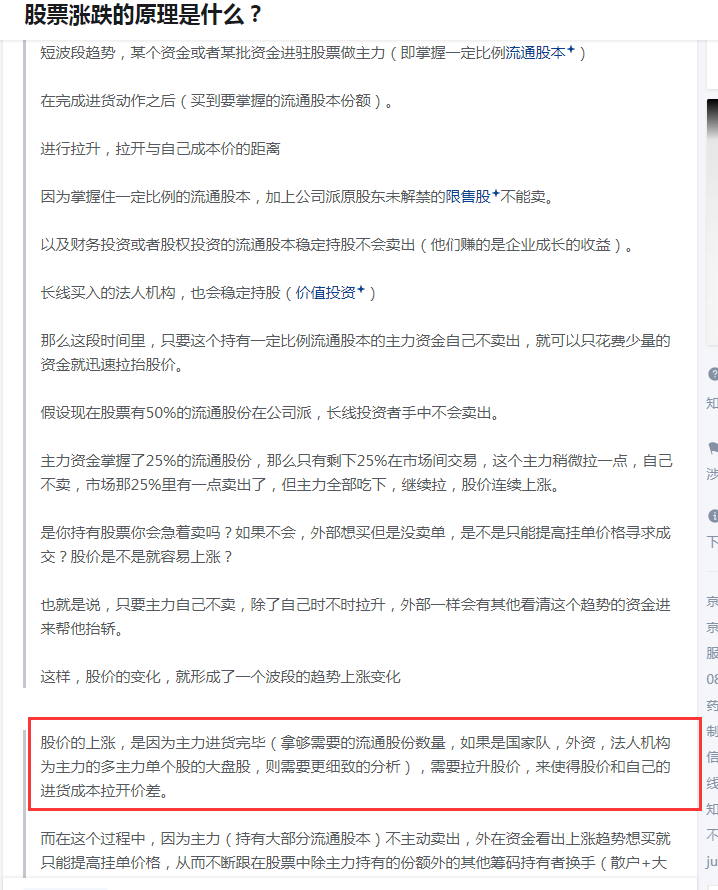718x890 pixels.
Task: Click the sidebar footer text starting with 知 under help icon
Action: tap(712, 404)
